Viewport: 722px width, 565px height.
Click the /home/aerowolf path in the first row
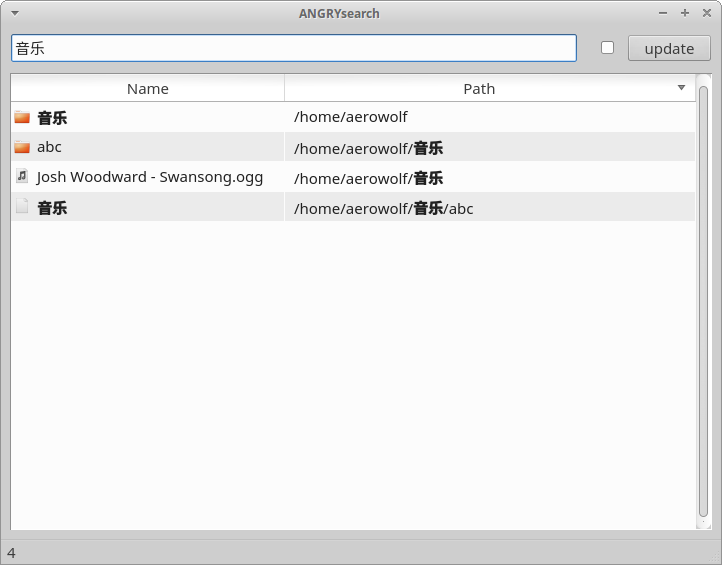350,117
